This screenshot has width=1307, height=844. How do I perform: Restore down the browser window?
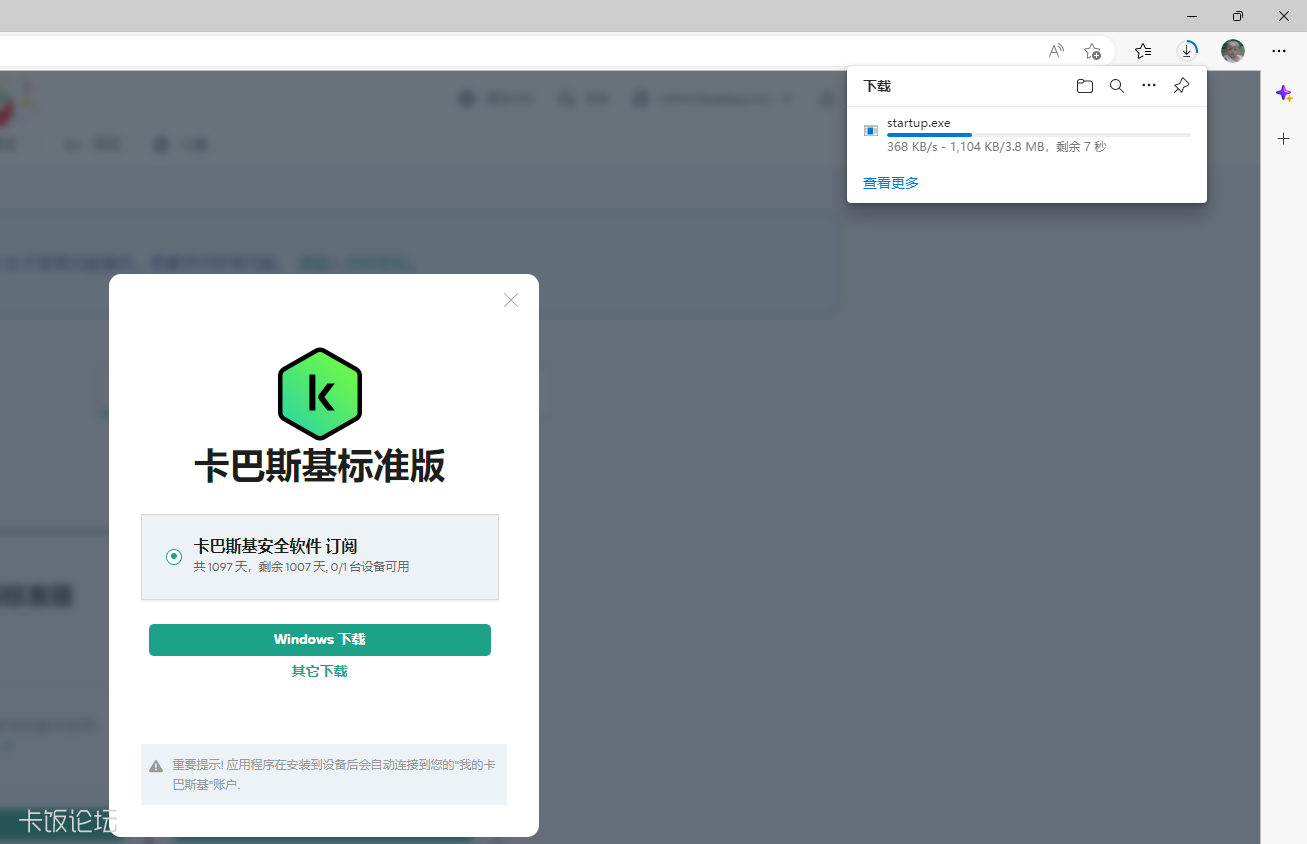click(x=1238, y=16)
